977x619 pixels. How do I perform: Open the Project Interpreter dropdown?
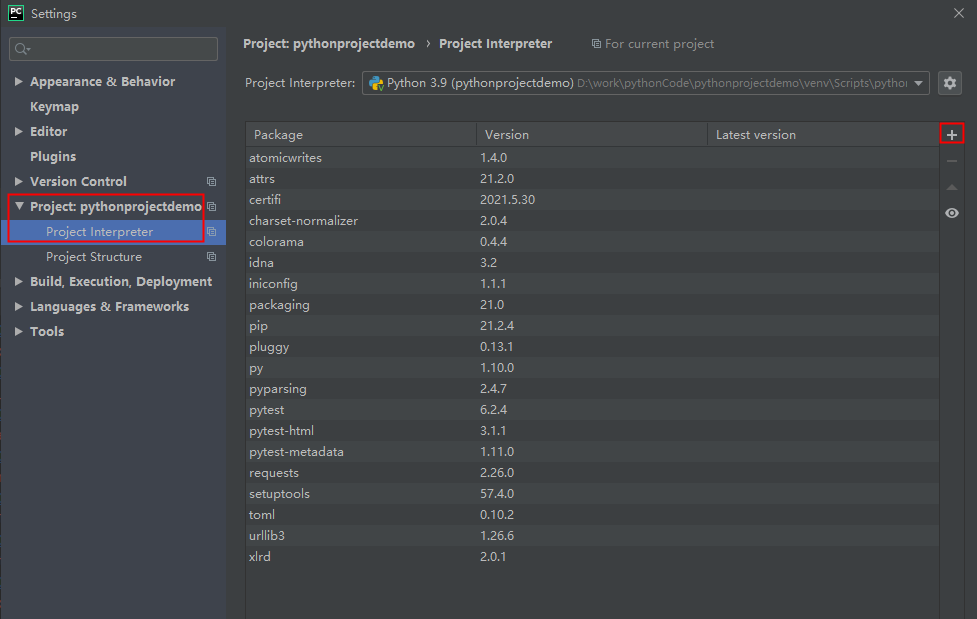click(x=646, y=83)
